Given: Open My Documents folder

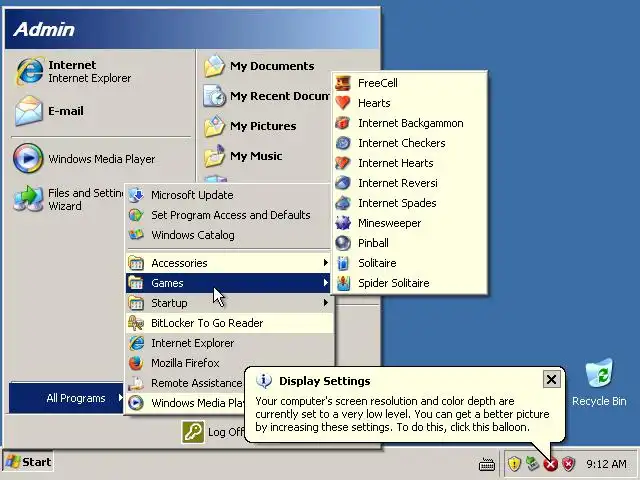Looking at the screenshot, I should tap(259, 66).
